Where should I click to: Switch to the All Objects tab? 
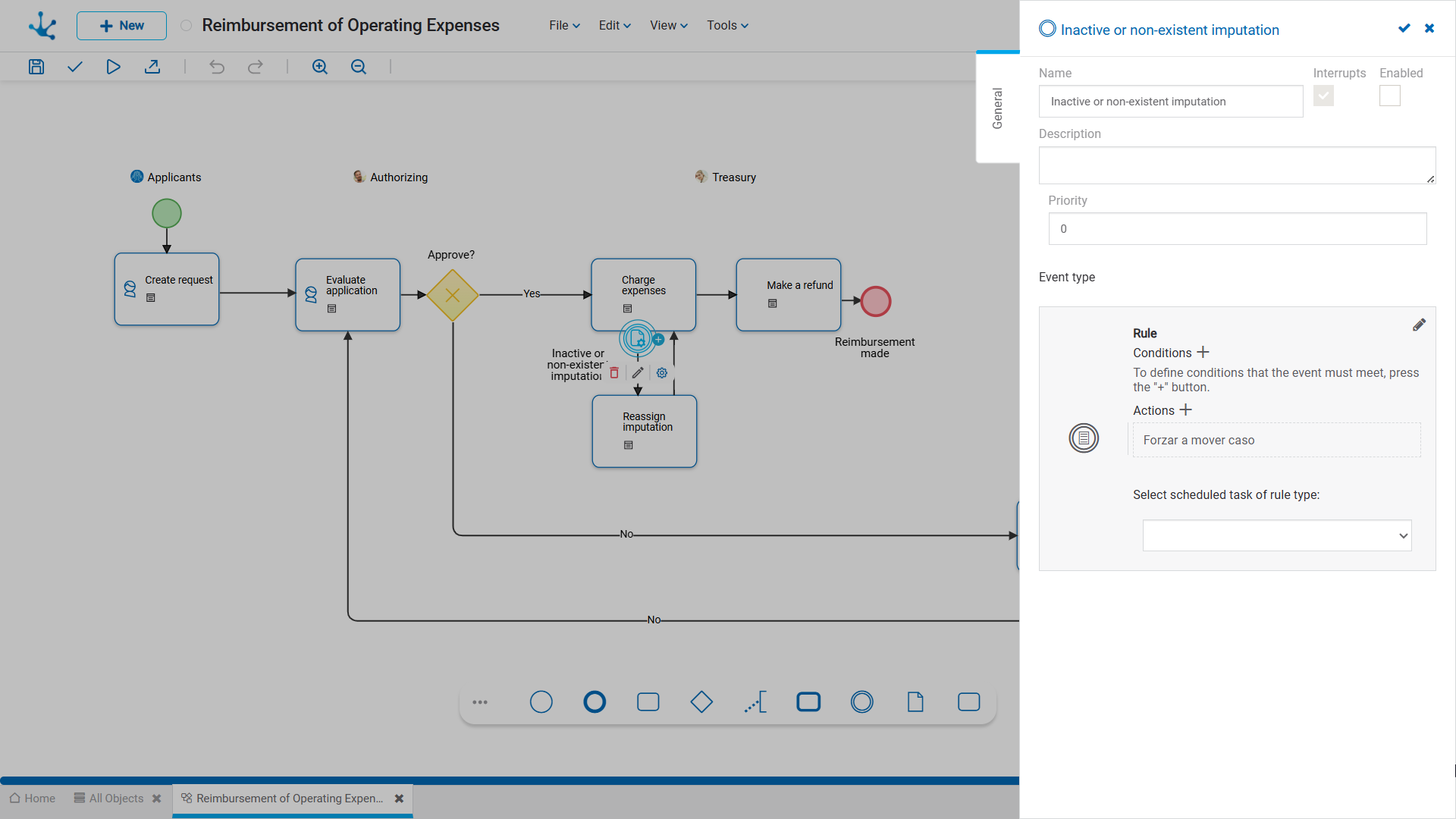pos(108,799)
